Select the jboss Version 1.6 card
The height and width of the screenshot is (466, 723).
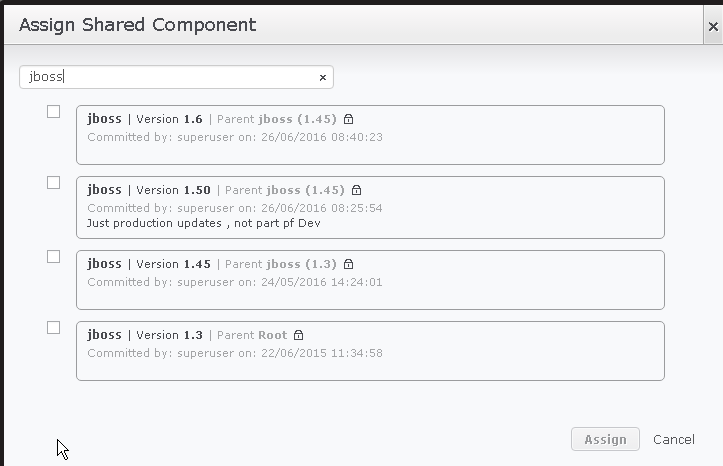[x=370, y=135]
